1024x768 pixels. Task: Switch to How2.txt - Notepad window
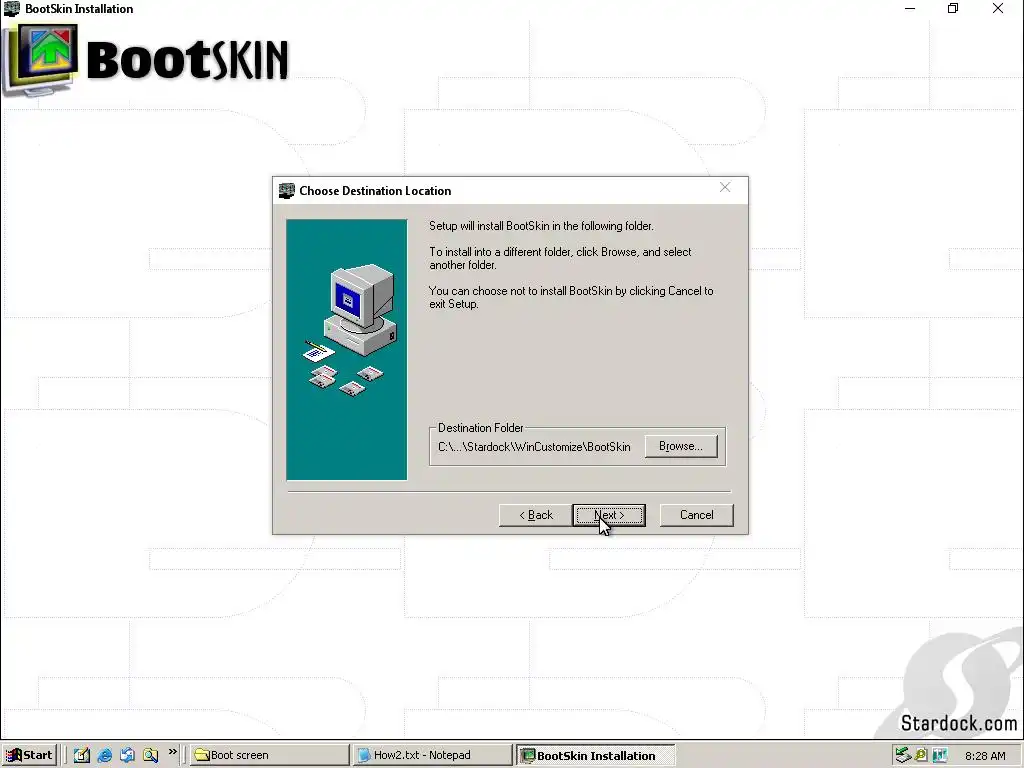click(432, 755)
